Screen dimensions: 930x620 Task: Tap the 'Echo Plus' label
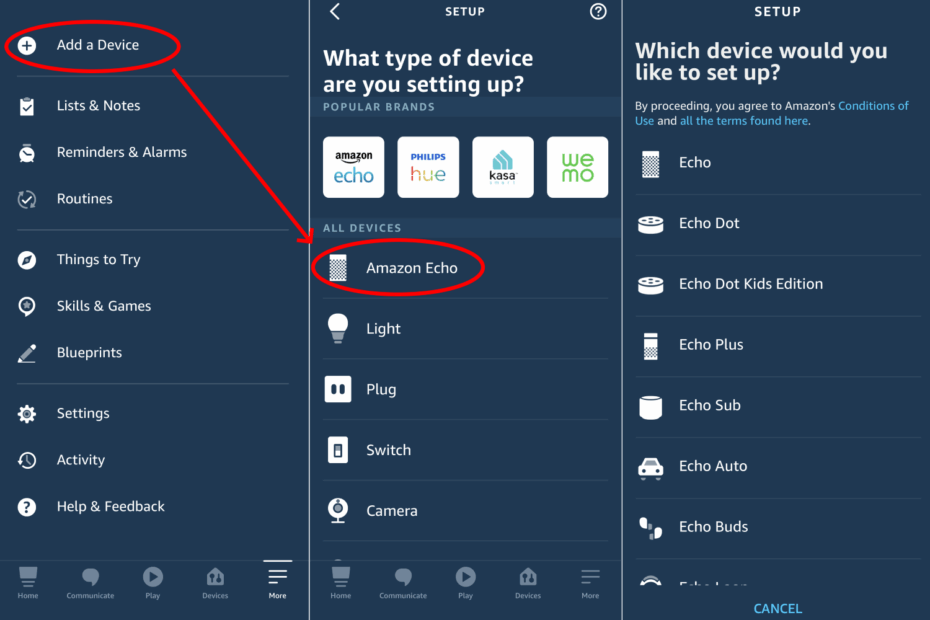click(x=711, y=345)
